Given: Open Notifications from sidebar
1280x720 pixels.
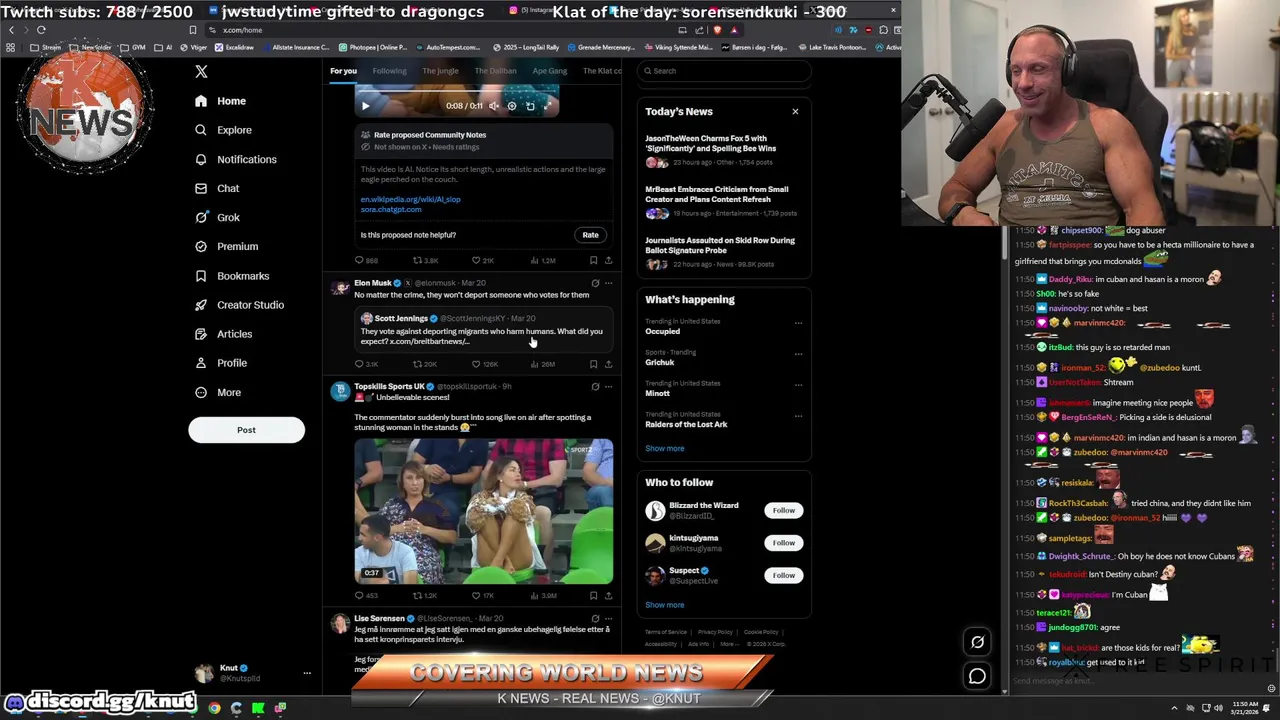Looking at the screenshot, I should [235, 159].
